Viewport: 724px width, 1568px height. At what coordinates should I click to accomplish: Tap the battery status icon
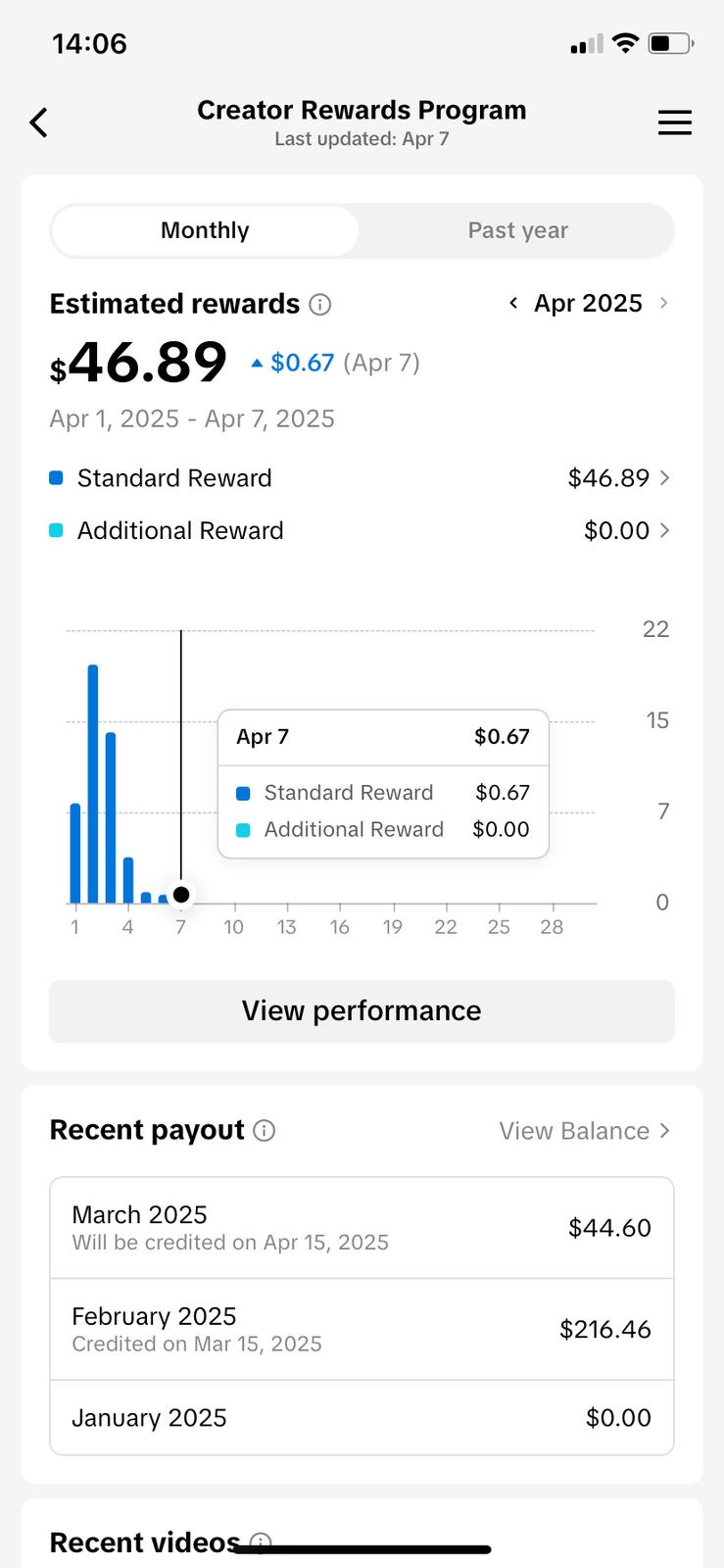670,43
